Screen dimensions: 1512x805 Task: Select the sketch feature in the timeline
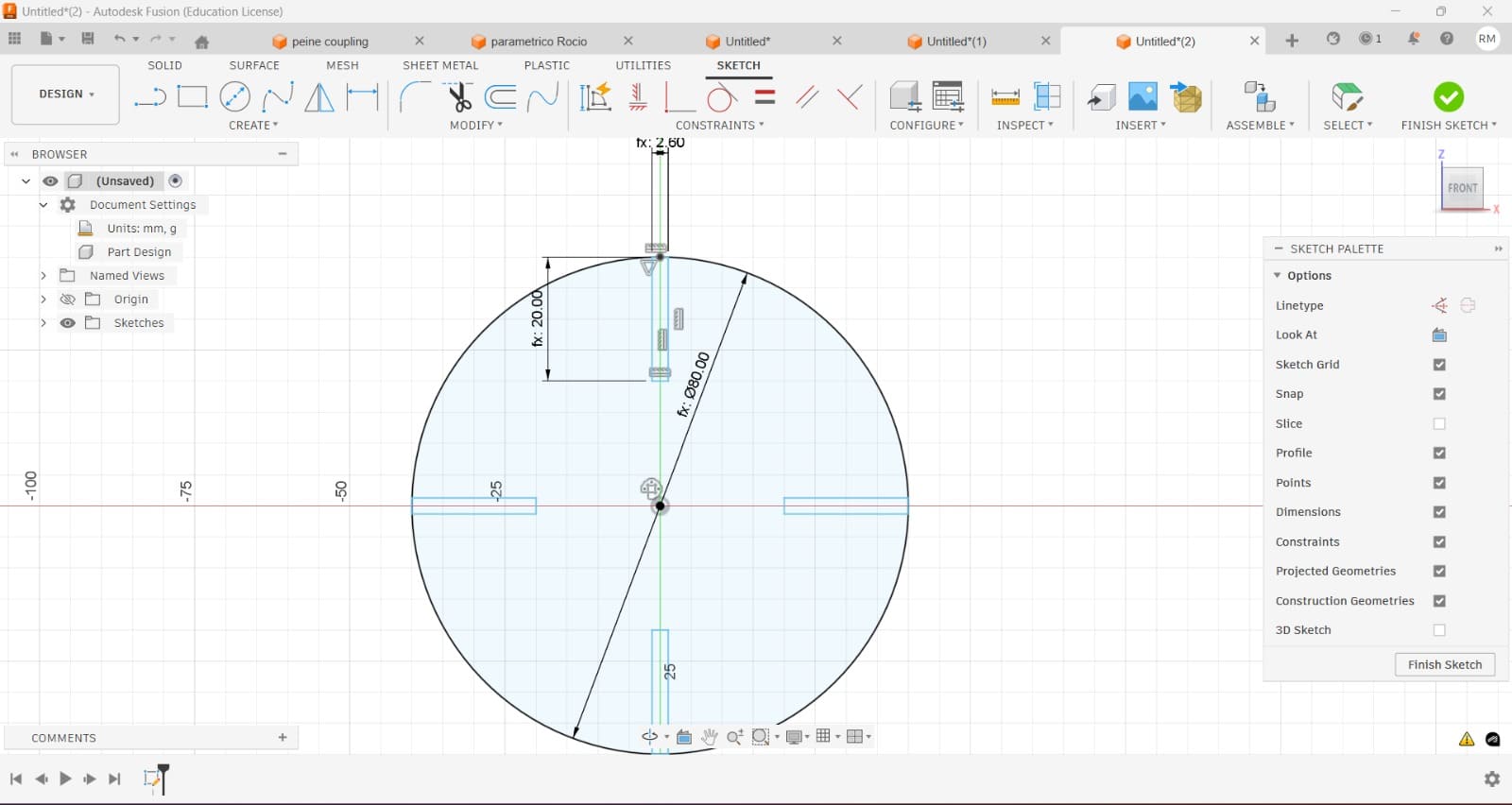(152, 779)
